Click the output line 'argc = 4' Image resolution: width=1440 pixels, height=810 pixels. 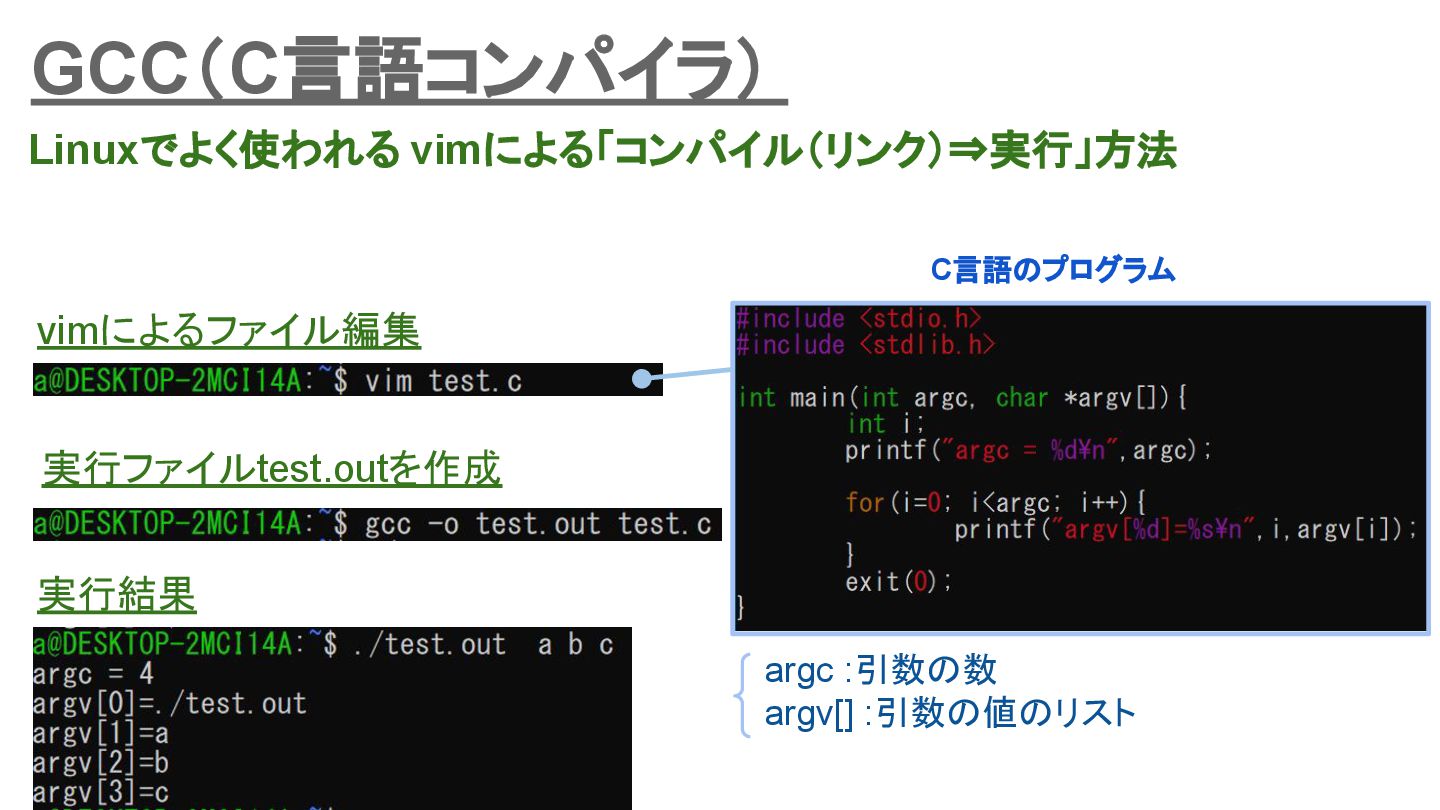tap(93, 674)
